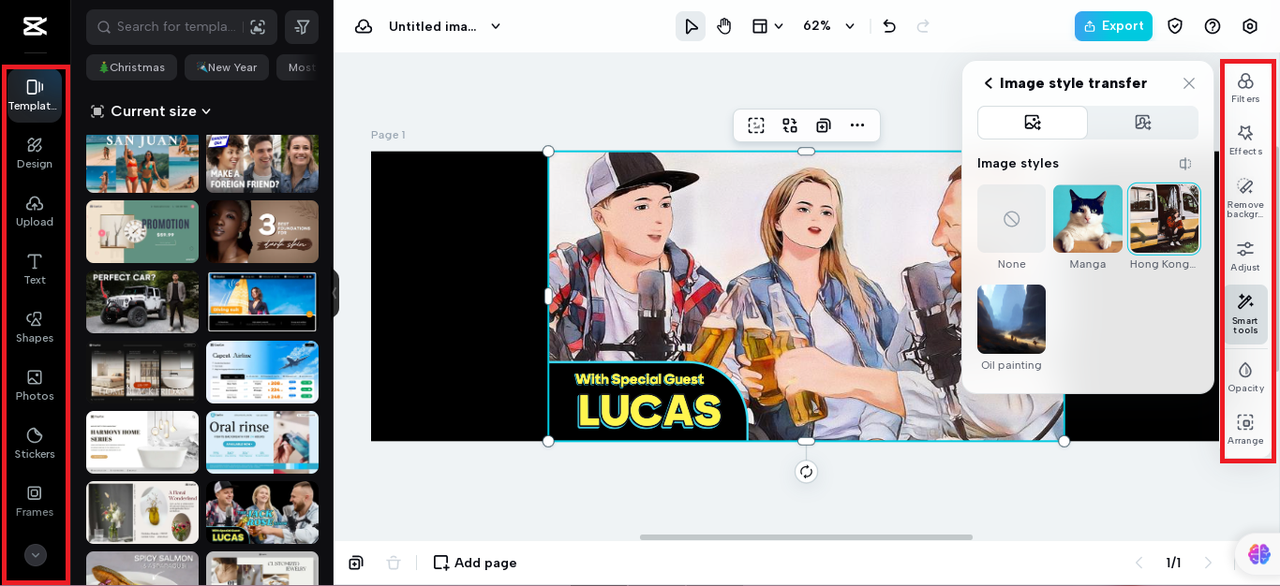Open the 62% zoom level dropdown
This screenshot has height=586, width=1280.
[829, 26]
